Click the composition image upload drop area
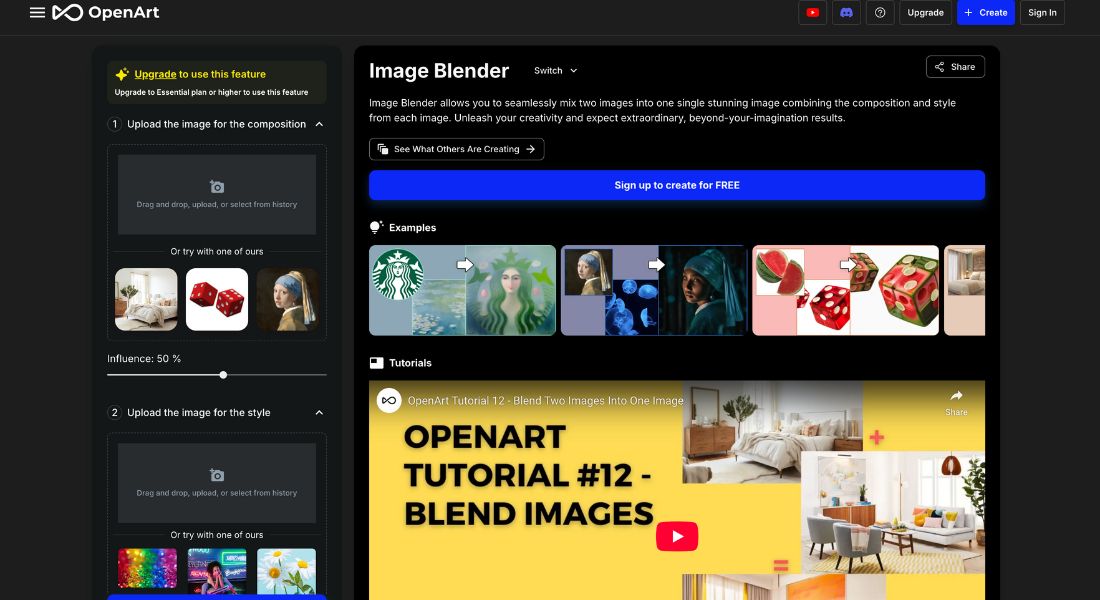This screenshot has width=1100, height=600. [x=217, y=194]
